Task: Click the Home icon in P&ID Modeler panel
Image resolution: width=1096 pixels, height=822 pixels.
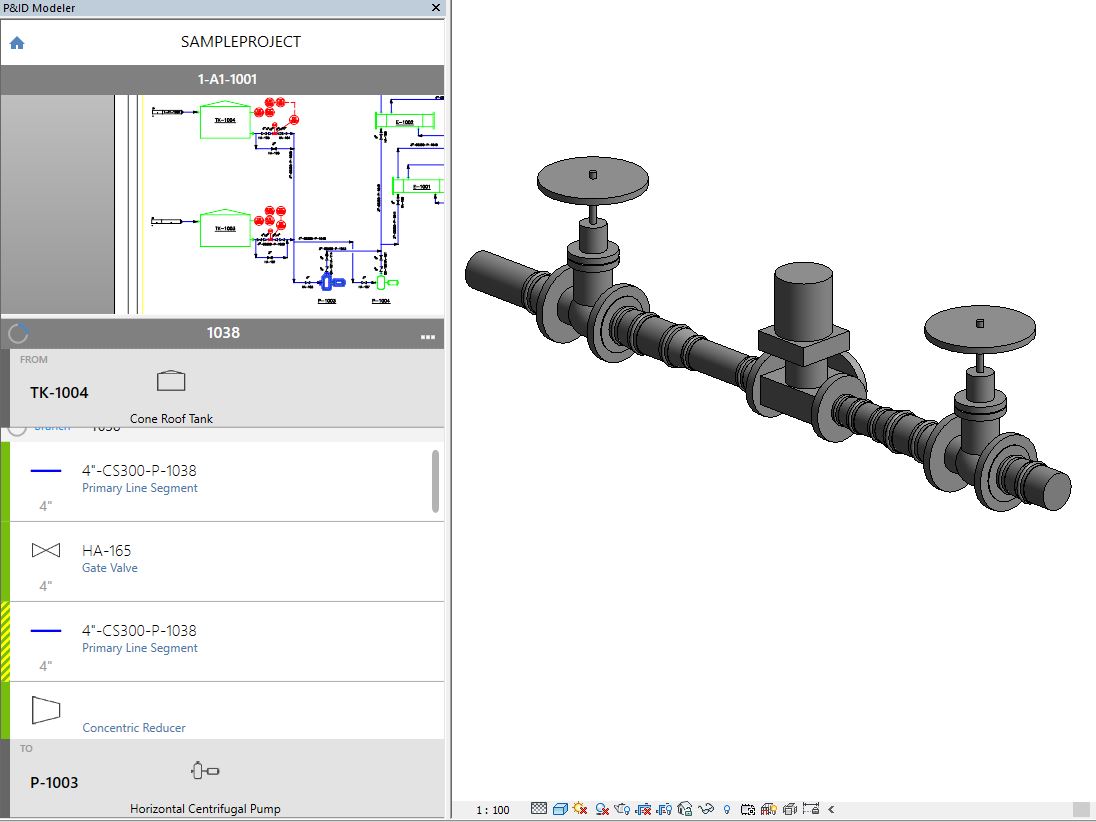Action: pos(16,43)
